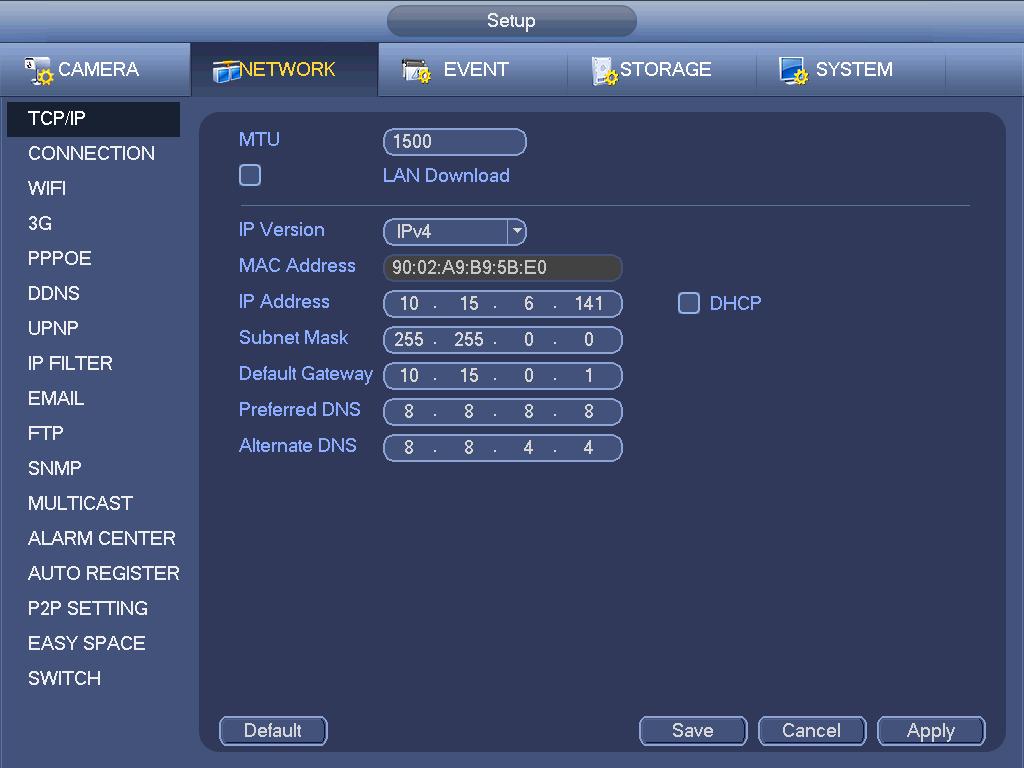Click the CAMERA tab icon
Screen dimensions: 1024x768
pos(39,71)
